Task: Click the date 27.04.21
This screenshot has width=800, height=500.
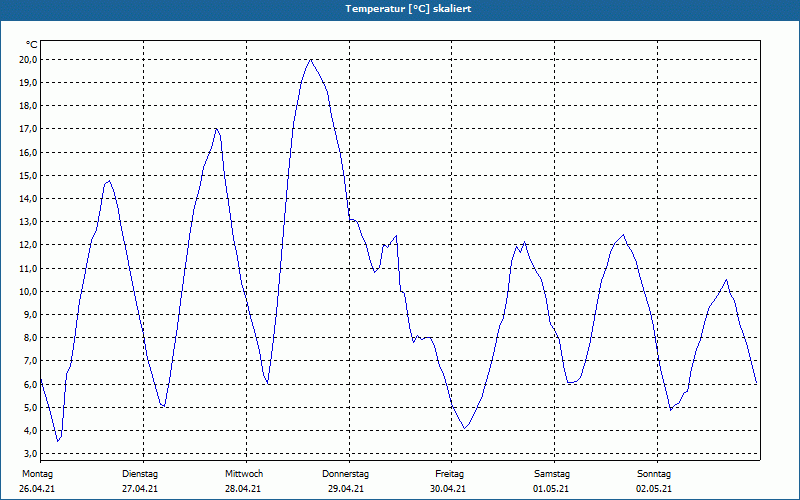Action: click(140, 489)
